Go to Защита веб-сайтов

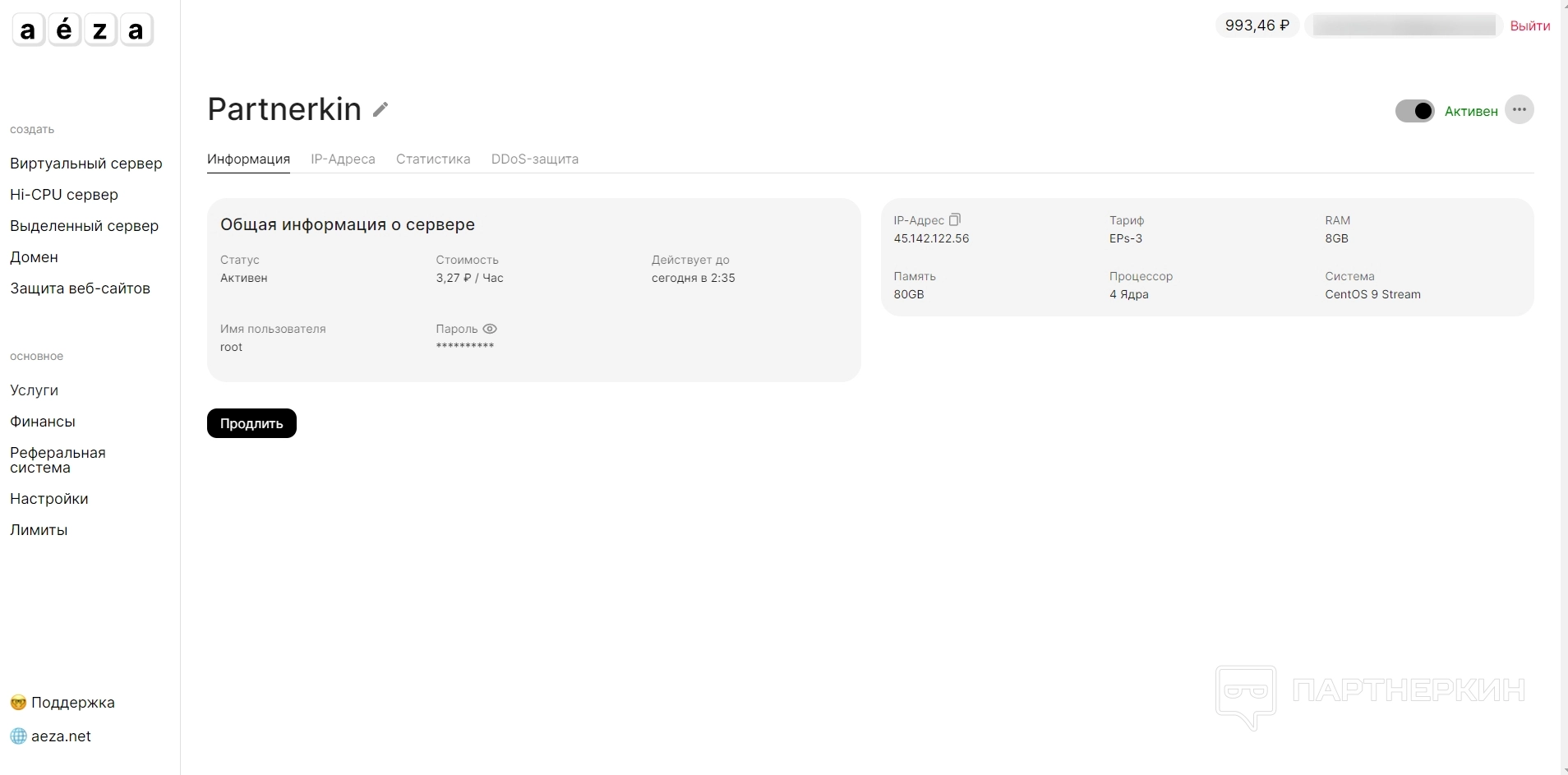81,288
